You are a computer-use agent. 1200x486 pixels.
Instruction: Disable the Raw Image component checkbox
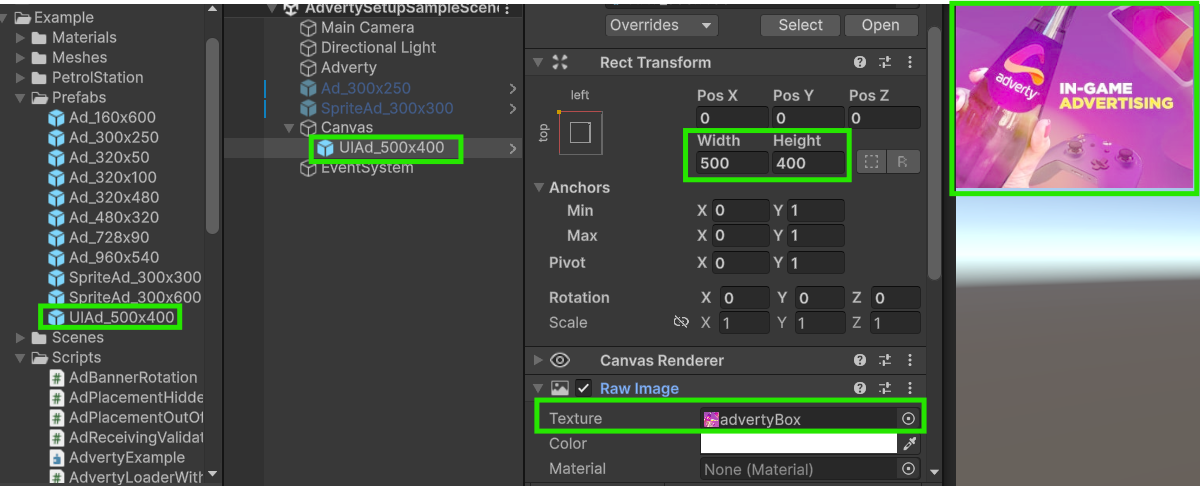click(x=583, y=388)
